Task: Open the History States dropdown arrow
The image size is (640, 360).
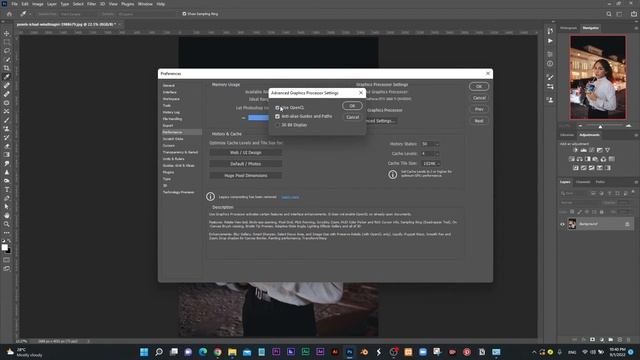Action: [437, 144]
